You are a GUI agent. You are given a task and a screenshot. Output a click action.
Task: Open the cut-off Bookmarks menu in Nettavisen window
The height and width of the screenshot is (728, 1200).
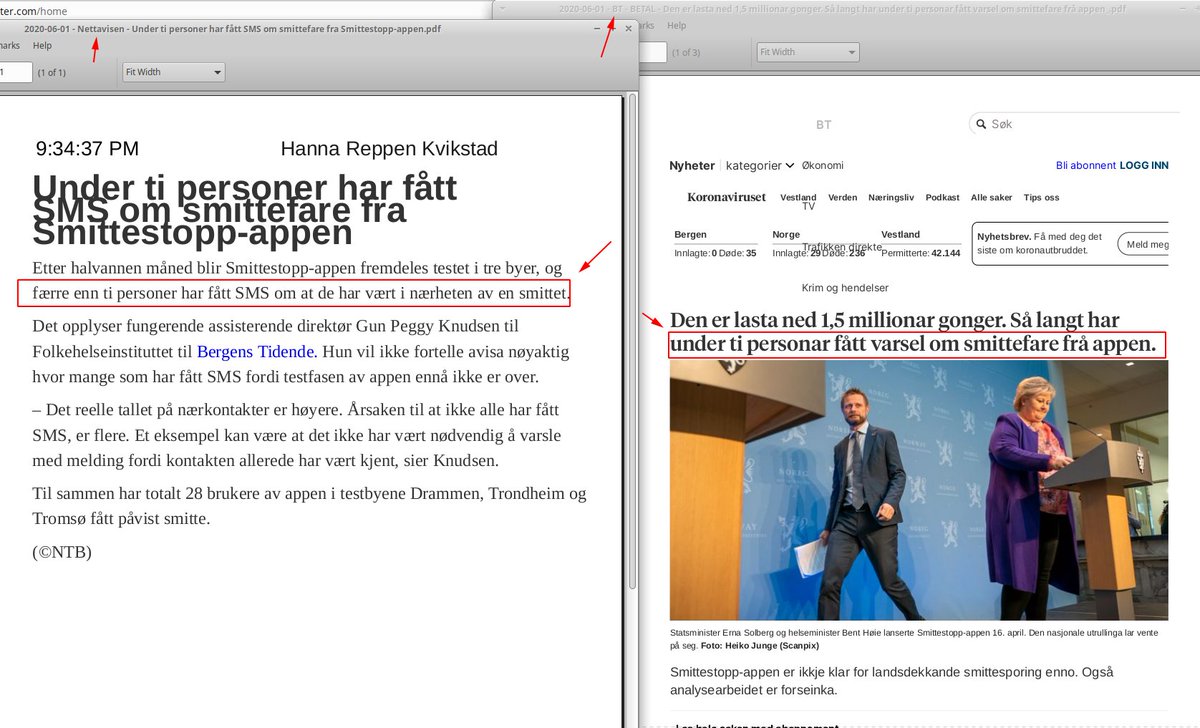pyautogui.click(x=9, y=46)
